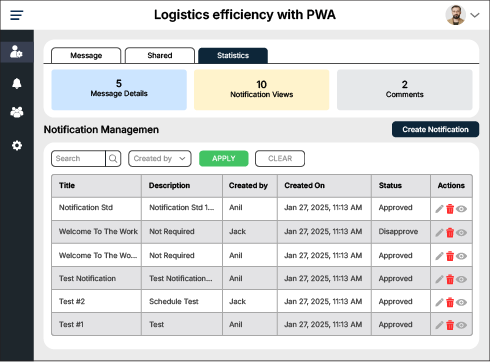Select the Test #1 title cell
490x362 pixels.
click(x=96, y=324)
